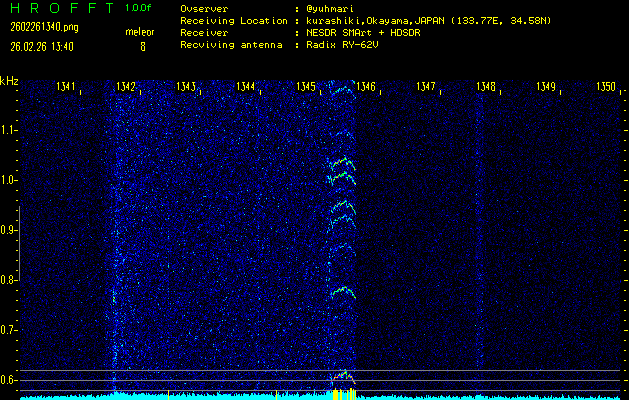This screenshot has height=400, width=629.
Task: Click the 0.7 kHz axis tick label
Action: tap(7, 330)
